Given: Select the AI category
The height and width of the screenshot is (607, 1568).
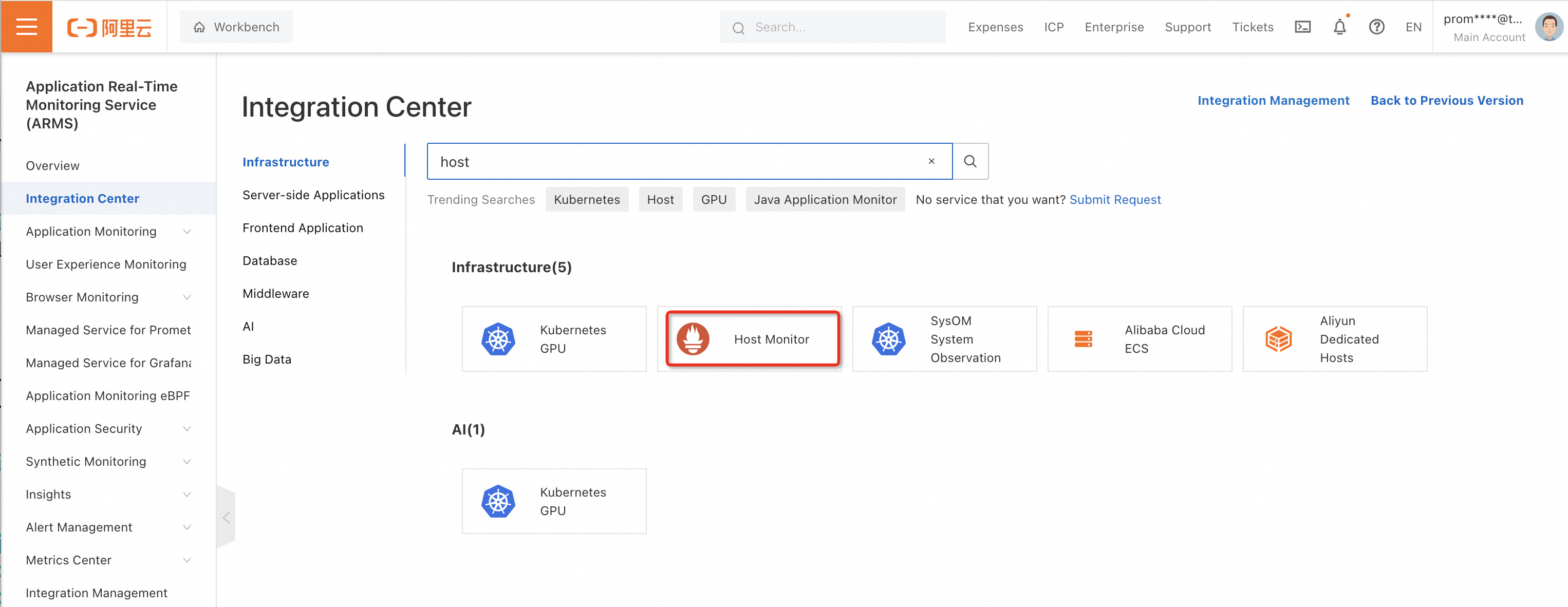Looking at the screenshot, I should [248, 326].
